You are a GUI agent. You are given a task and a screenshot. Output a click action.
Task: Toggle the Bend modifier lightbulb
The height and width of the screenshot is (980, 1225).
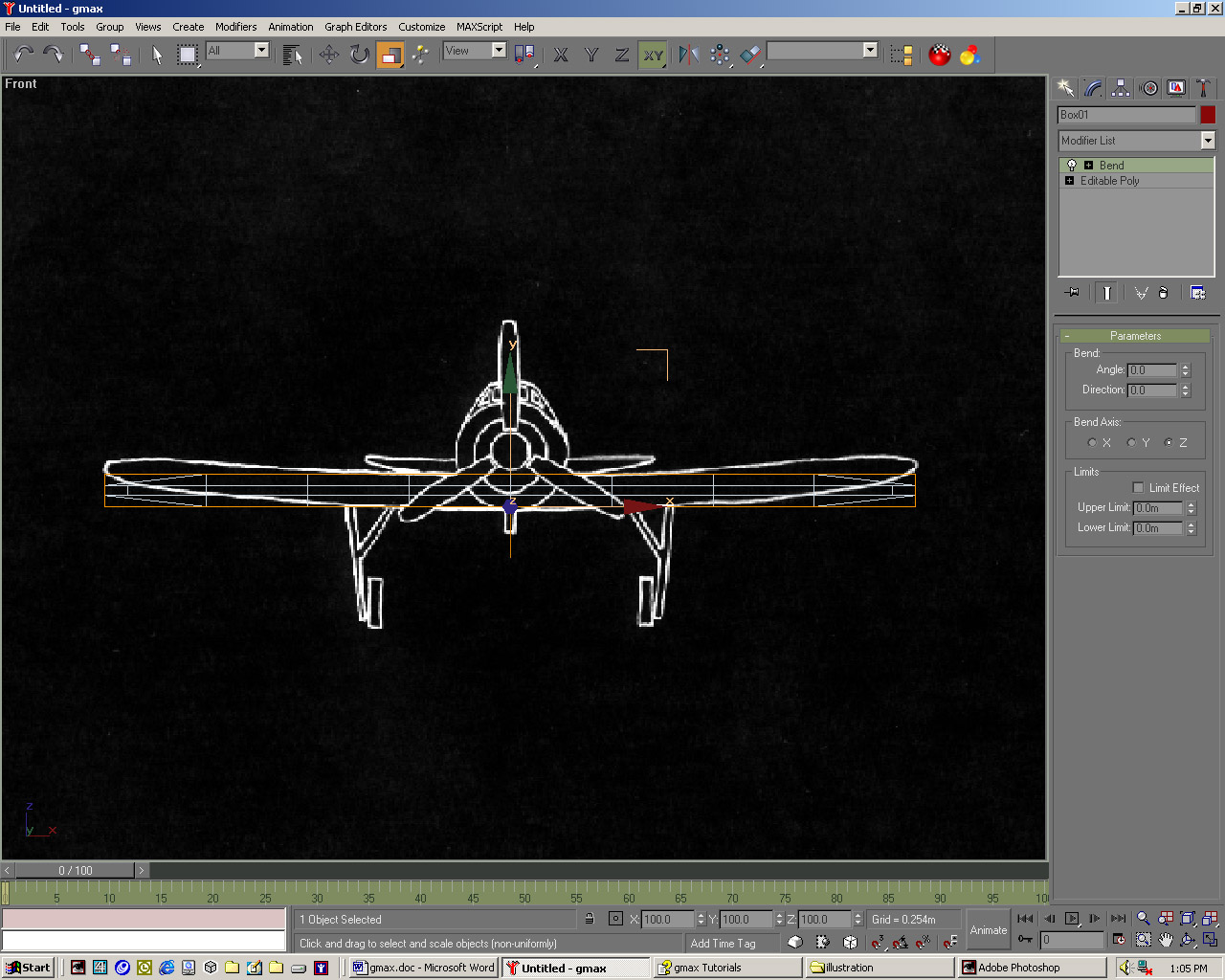coord(1072,166)
